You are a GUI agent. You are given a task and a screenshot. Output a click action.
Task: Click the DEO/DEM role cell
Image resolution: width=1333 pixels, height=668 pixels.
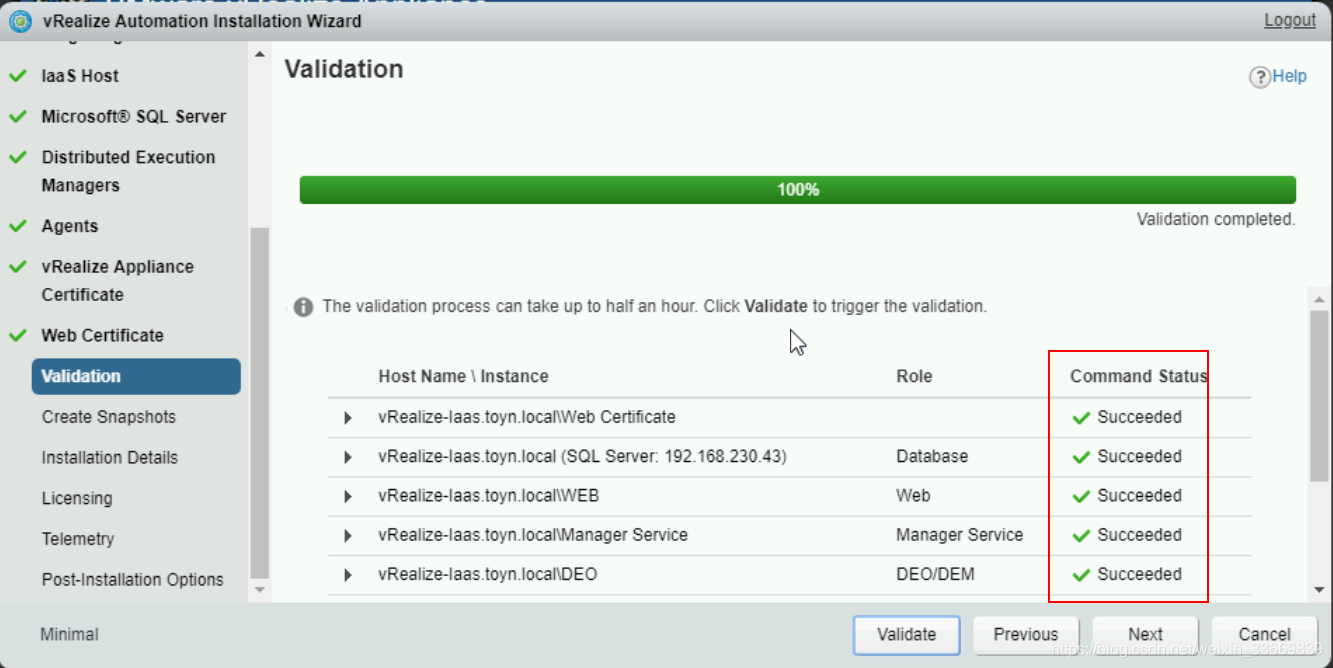coord(935,575)
